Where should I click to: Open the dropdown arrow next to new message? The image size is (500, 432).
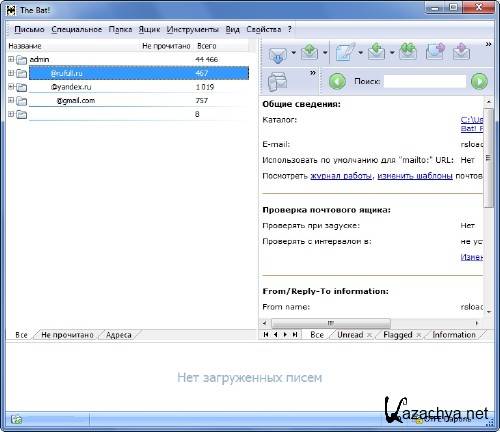coord(360,52)
